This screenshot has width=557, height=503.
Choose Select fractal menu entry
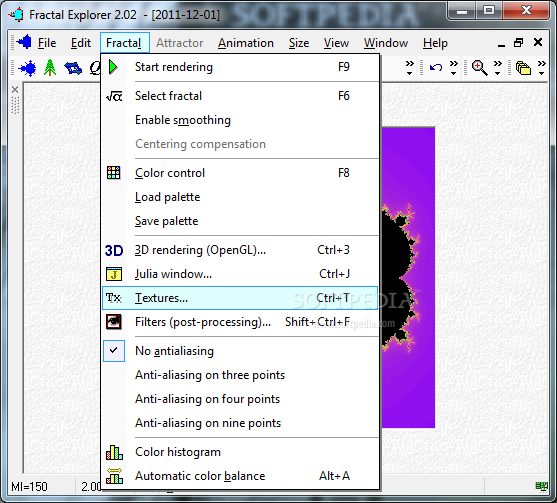click(x=240, y=96)
